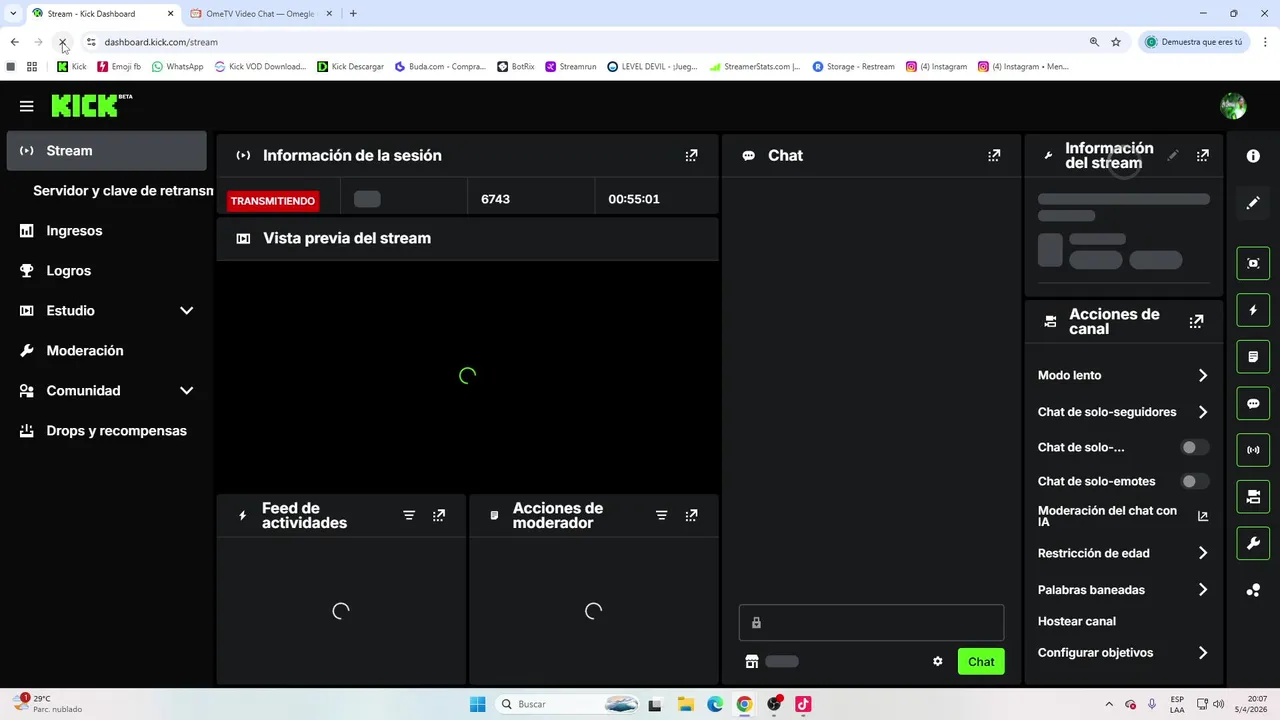Open Chat de solo-seguidores options arrow
The width and height of the screenshot is (1280, 720).
[x=1203, y=412]
